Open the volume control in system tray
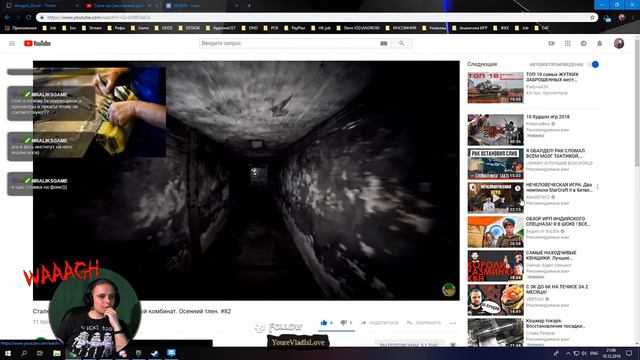The image size is (640, 360). 584,353
